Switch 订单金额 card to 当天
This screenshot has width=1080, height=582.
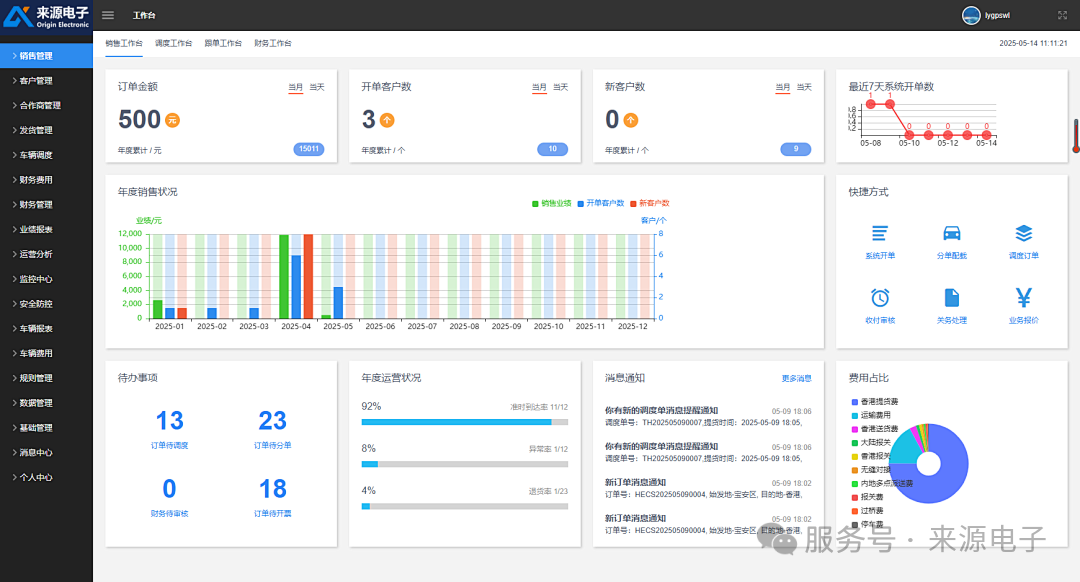pos(317,87)
